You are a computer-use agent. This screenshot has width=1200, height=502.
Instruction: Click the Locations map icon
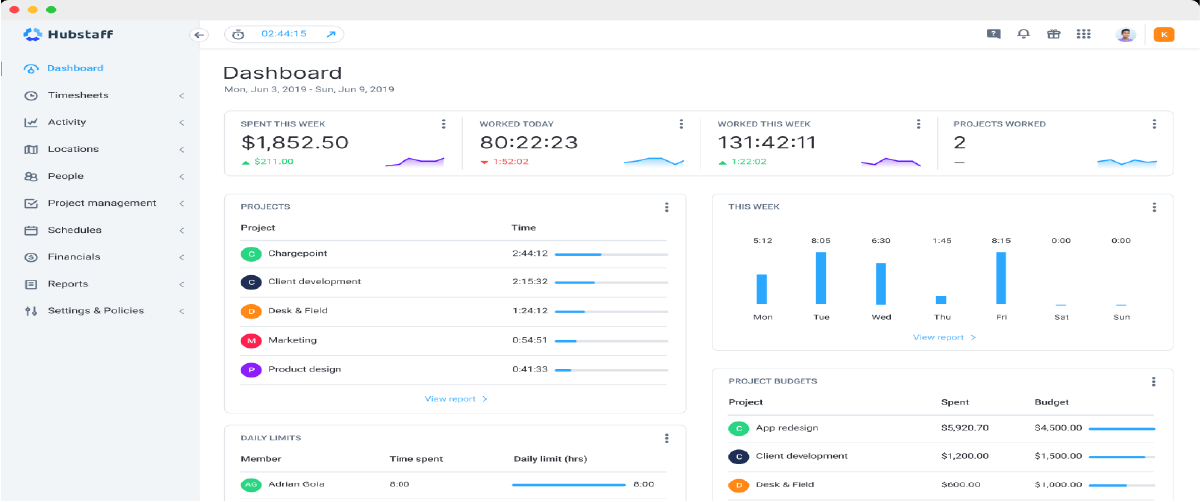pos(30,149)
